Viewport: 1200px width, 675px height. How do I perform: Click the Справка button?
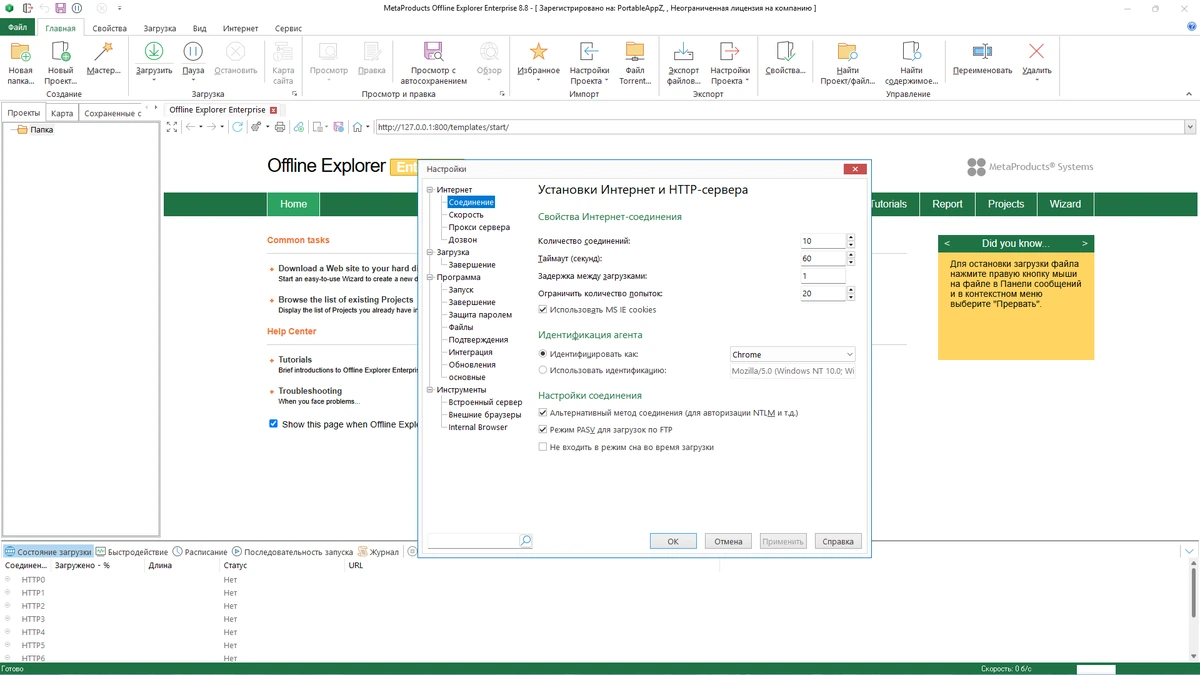[x=838, y=541]
